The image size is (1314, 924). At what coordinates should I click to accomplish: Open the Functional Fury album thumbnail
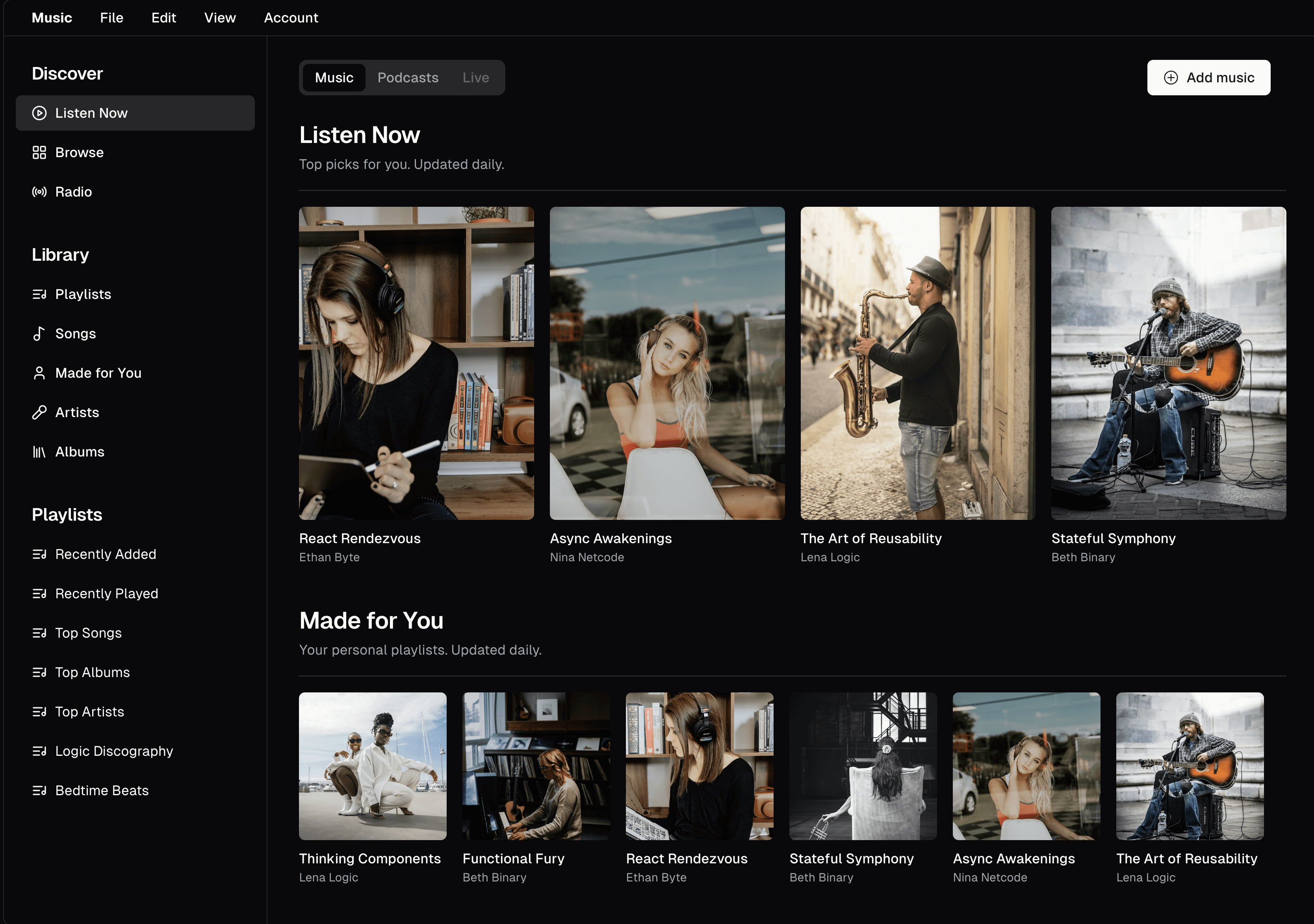point(536,766)
